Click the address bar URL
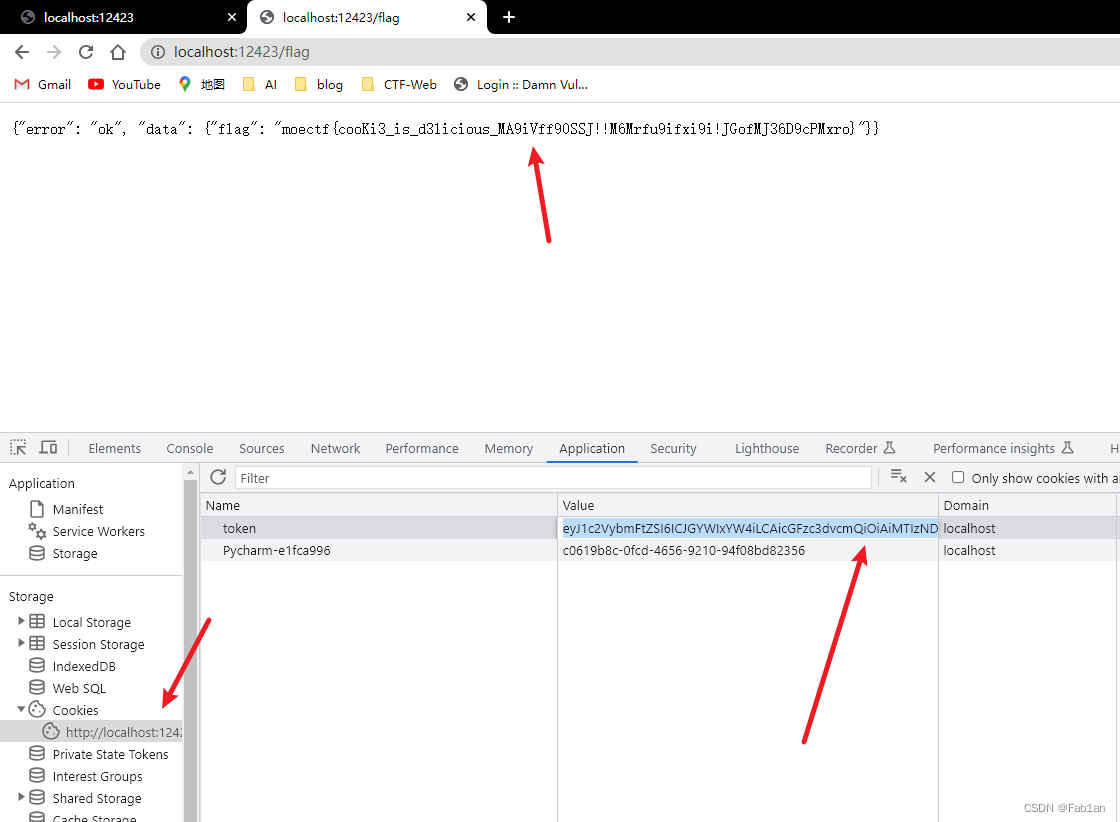Image resolution: width=1120 pixels, height=822 pixels. click(x=241, y=52)
